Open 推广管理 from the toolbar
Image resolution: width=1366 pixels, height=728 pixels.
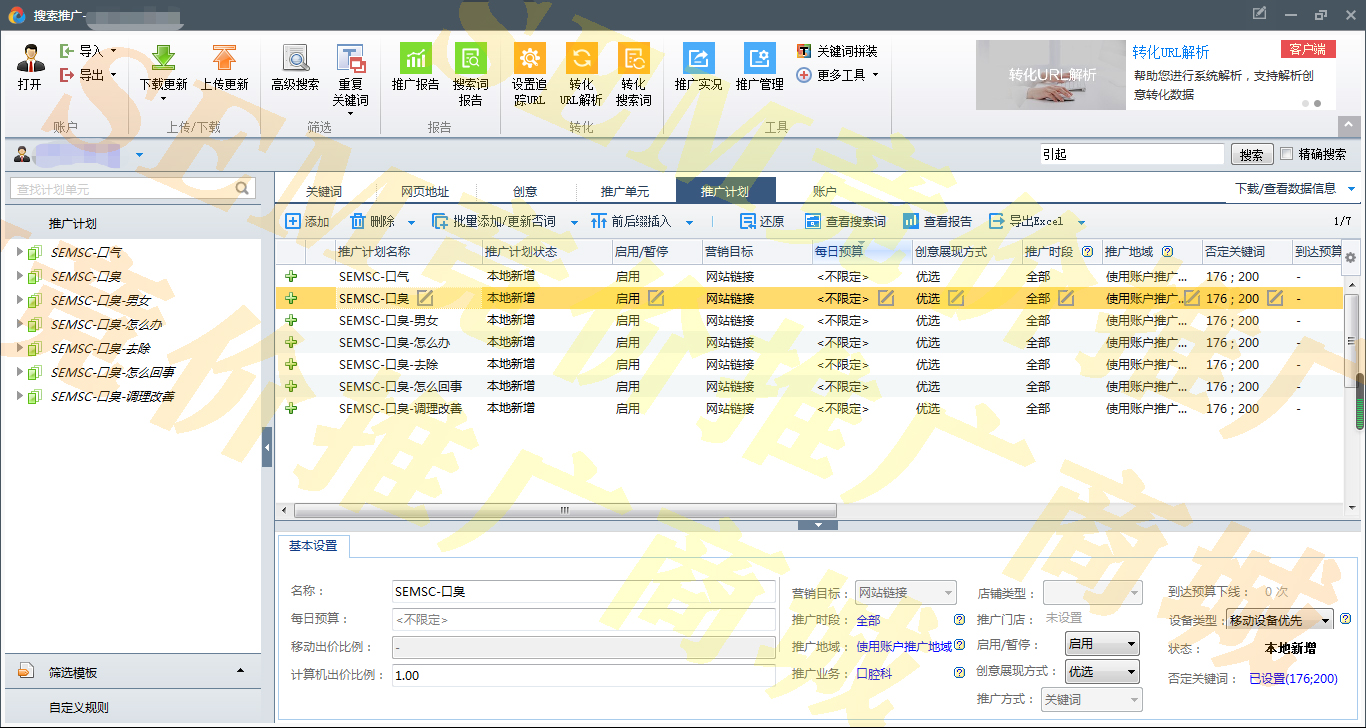[x=759, y=59]
